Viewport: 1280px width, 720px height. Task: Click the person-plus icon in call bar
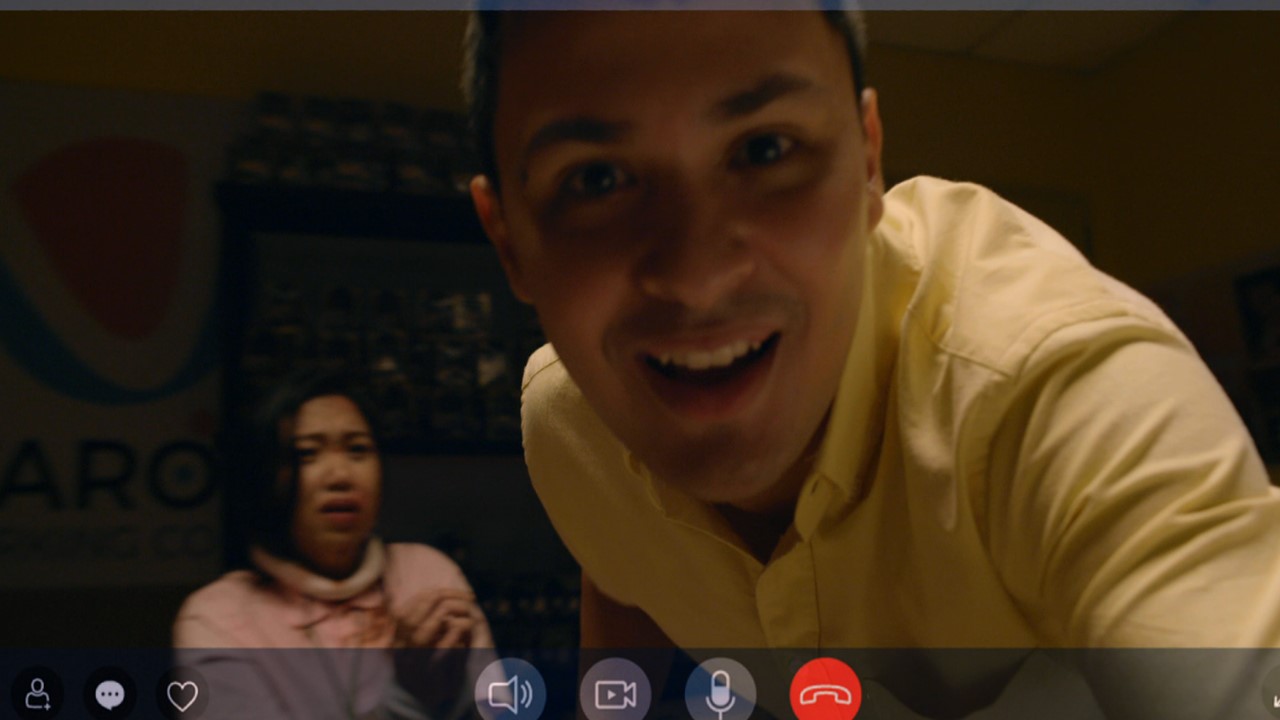(x=37, y=694)
